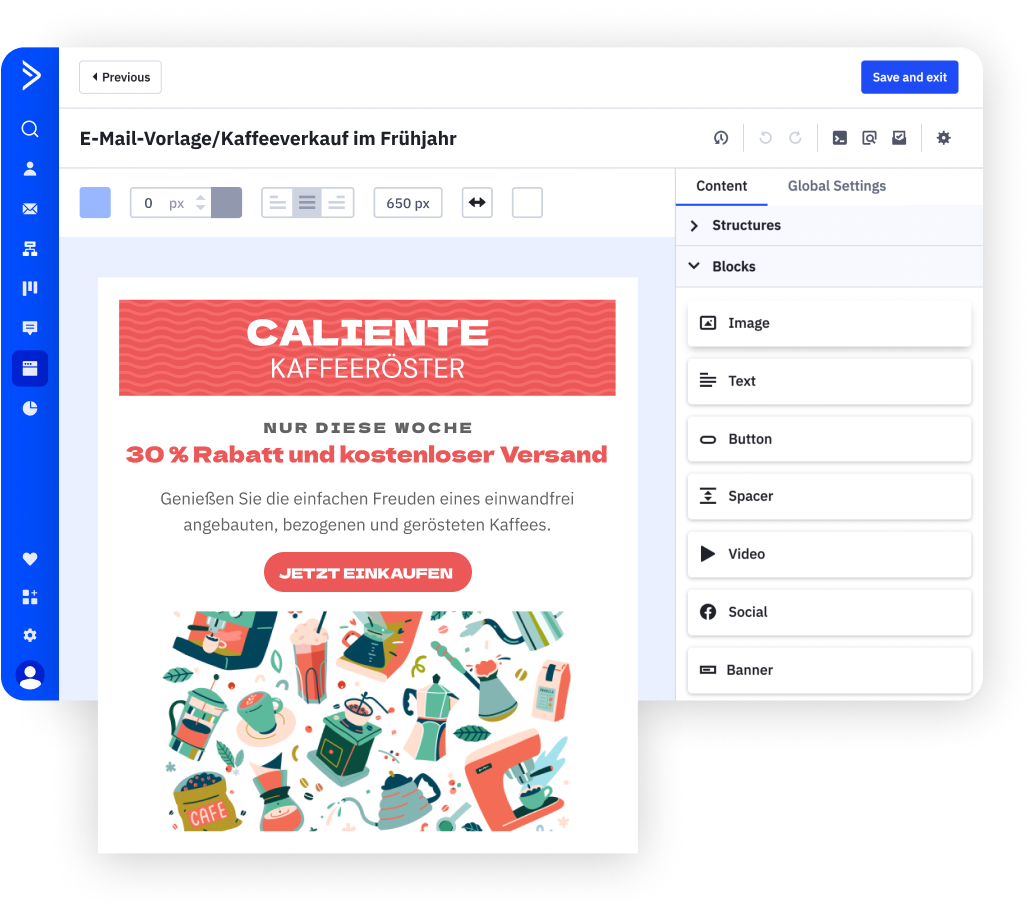Open the light blue background color swatch
Image resolution: width=1034 pixels, height=911 pixels.
[95, 203]
